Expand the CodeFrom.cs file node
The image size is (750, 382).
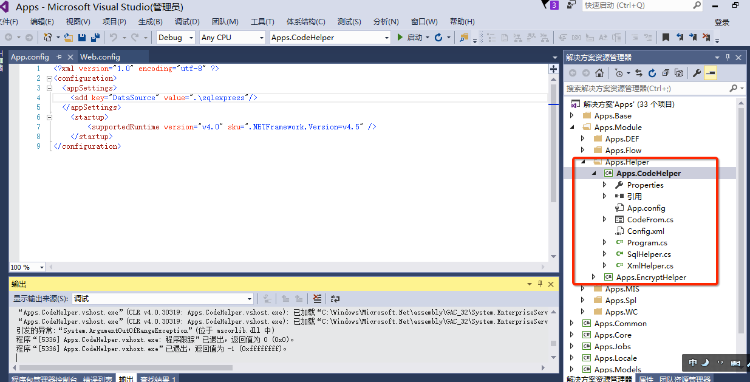pos(605,219)
